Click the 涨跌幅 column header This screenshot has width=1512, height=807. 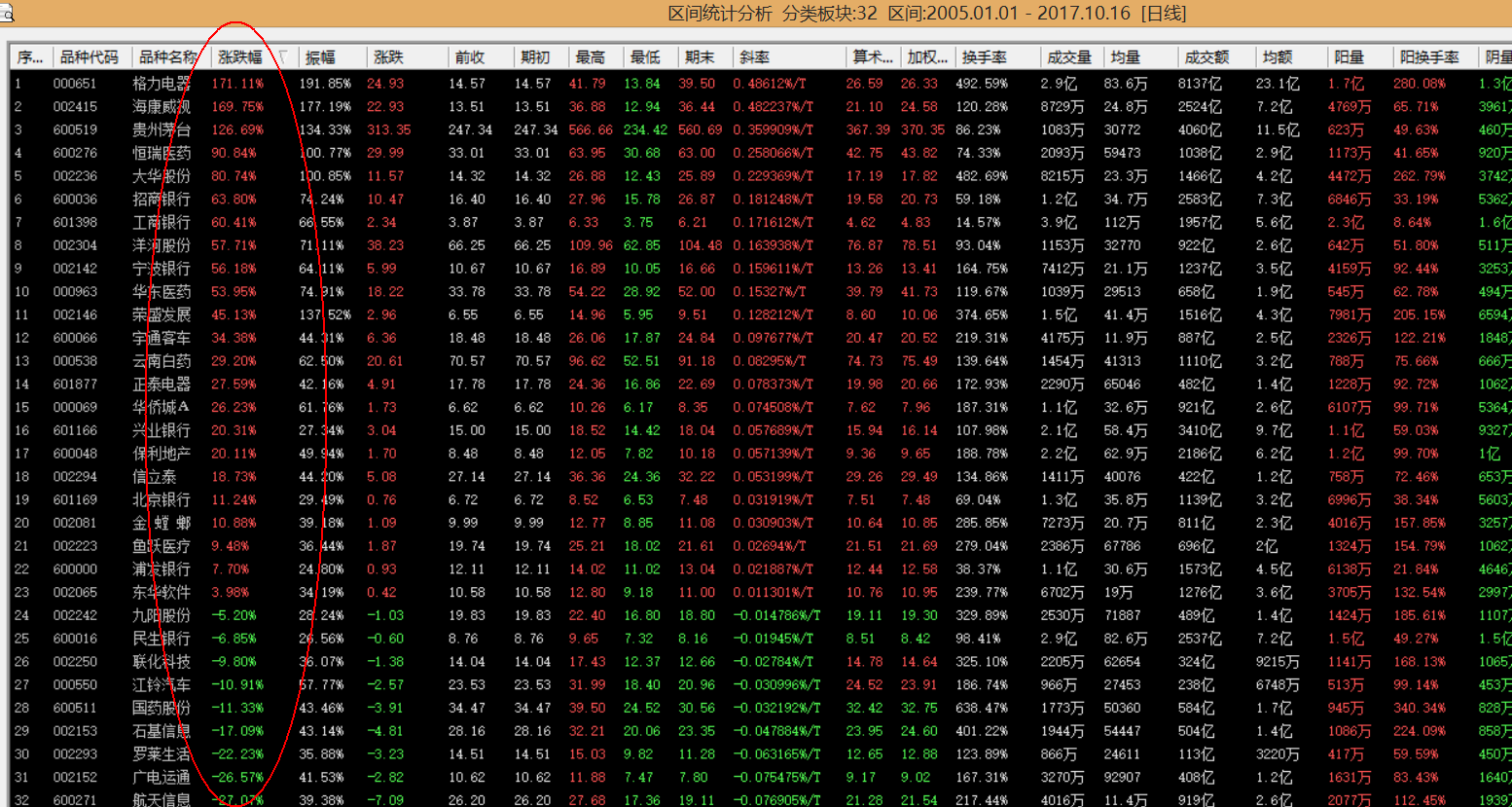pos(239,57)
